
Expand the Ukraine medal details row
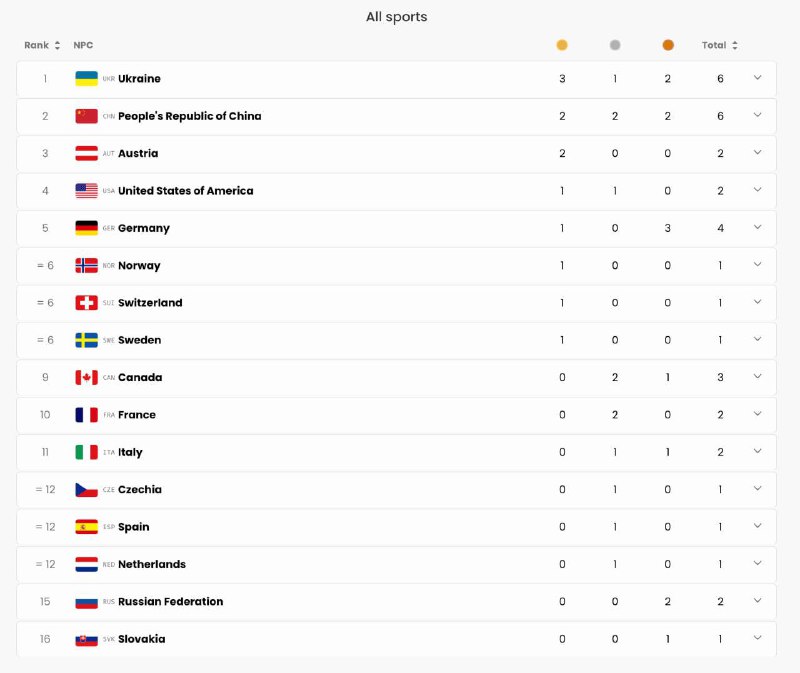(757, 78)
